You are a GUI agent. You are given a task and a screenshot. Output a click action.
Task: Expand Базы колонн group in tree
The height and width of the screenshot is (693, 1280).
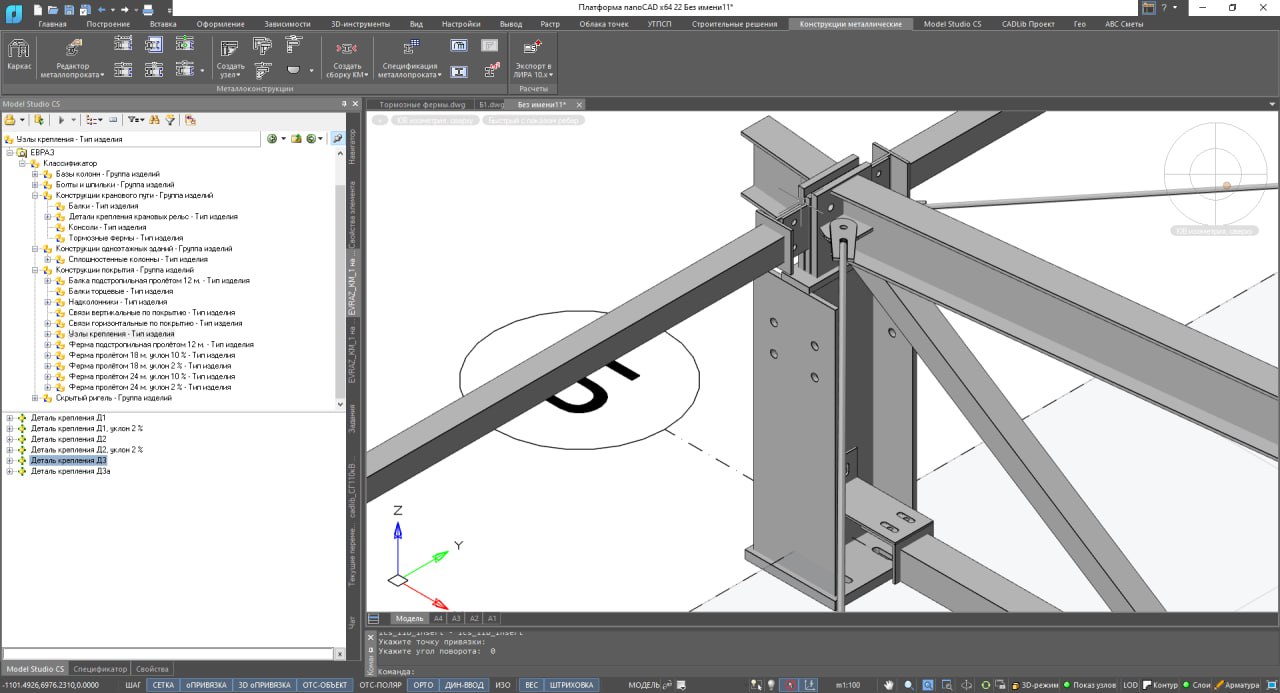[34, 174]
